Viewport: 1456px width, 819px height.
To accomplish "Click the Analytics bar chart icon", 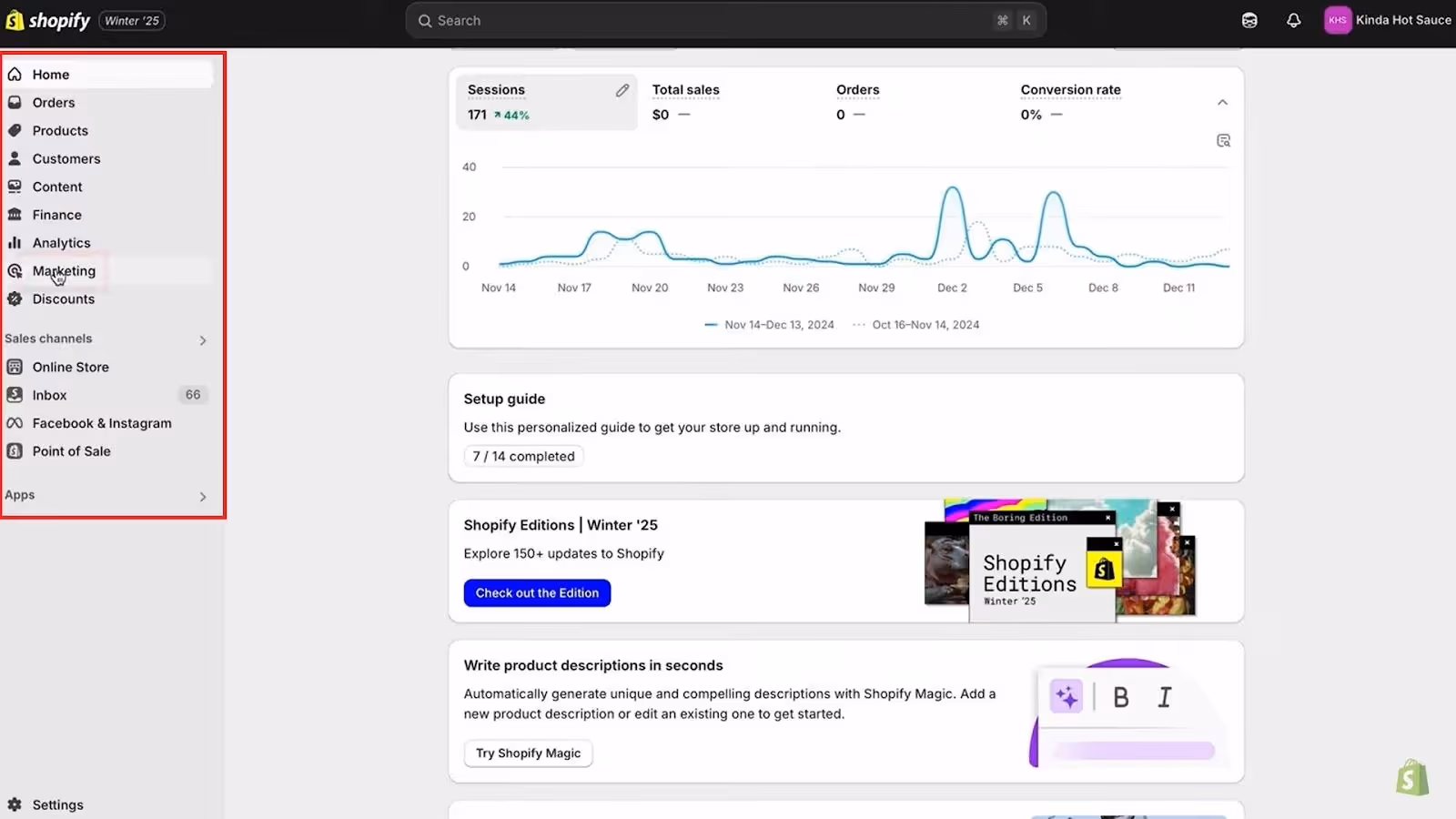I will point(15,243).
